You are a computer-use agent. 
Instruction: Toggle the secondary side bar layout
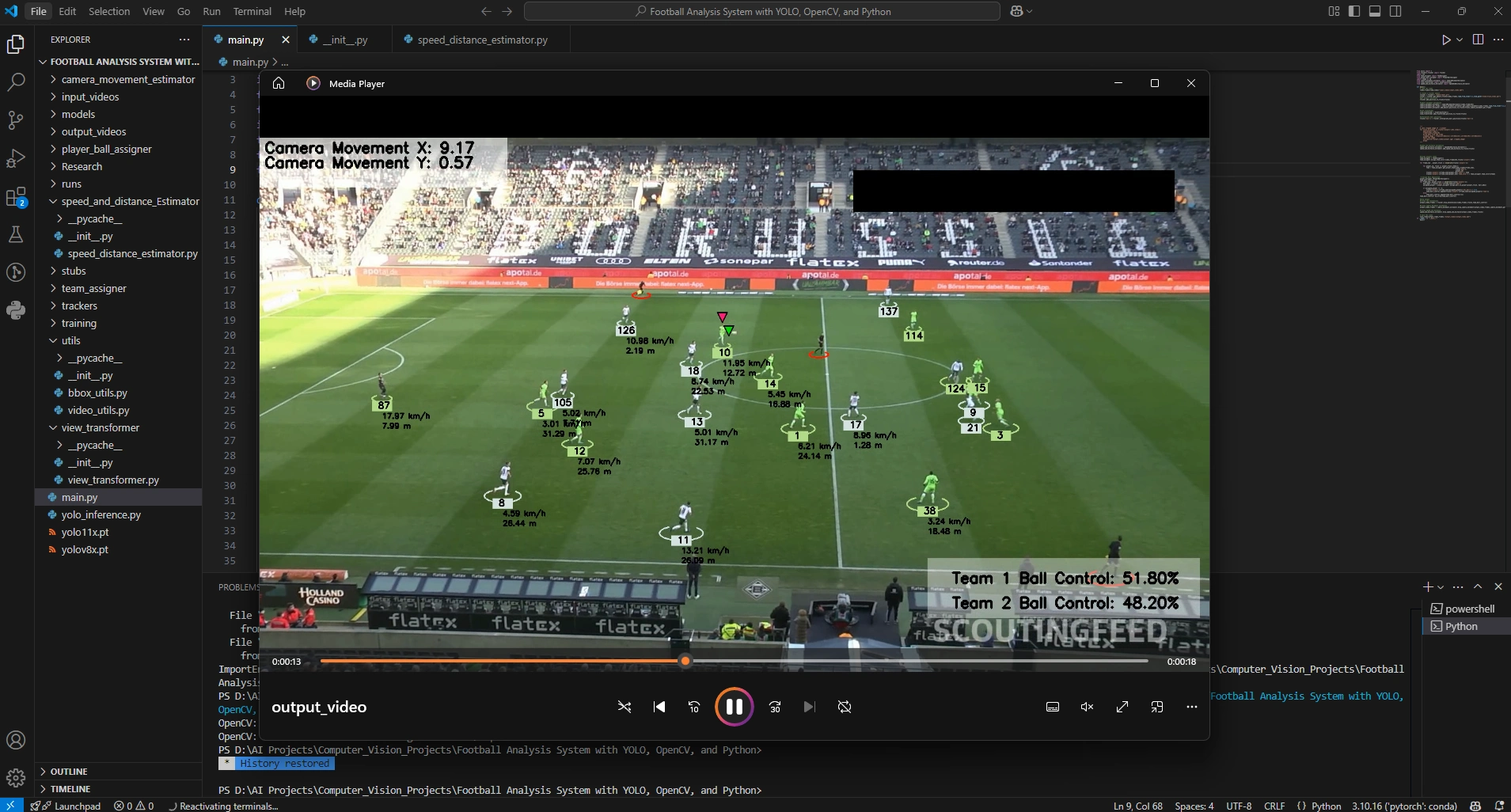tap(1395, 11)
